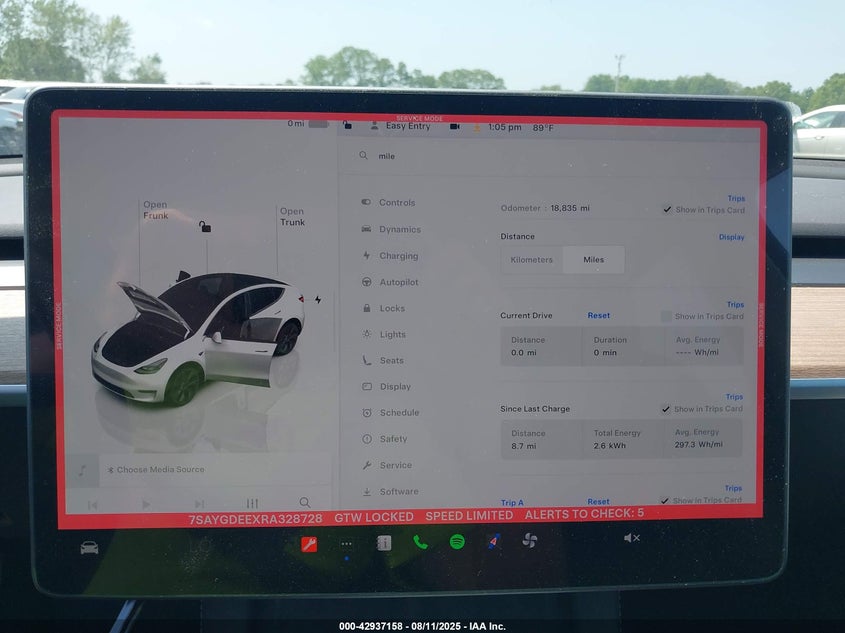Image resolution: width=845 pixels, height=633 pixels.
Task: Open the navigation arrow app in dock
Action: coord(493,542)
